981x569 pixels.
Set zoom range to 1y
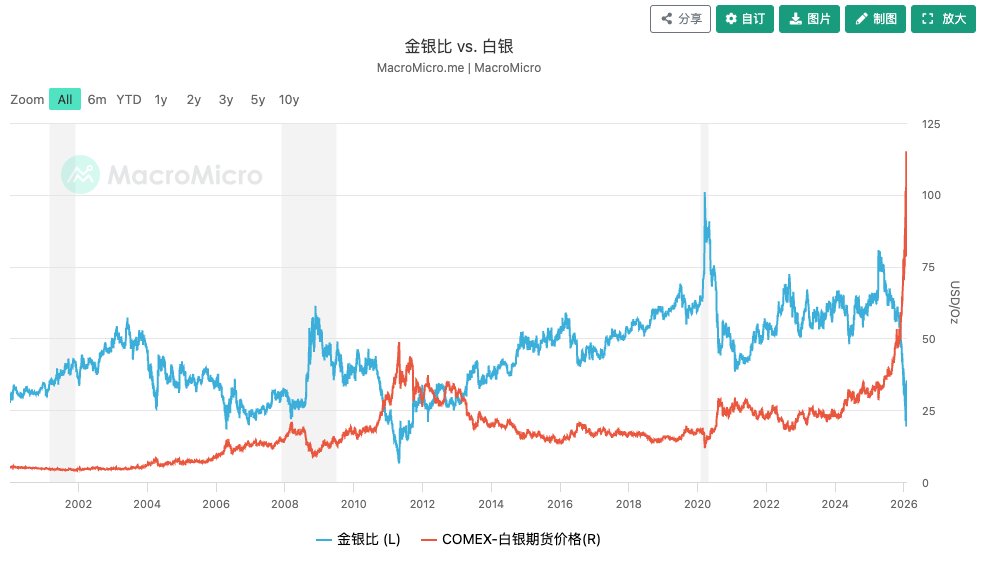[x=161, y=99]
